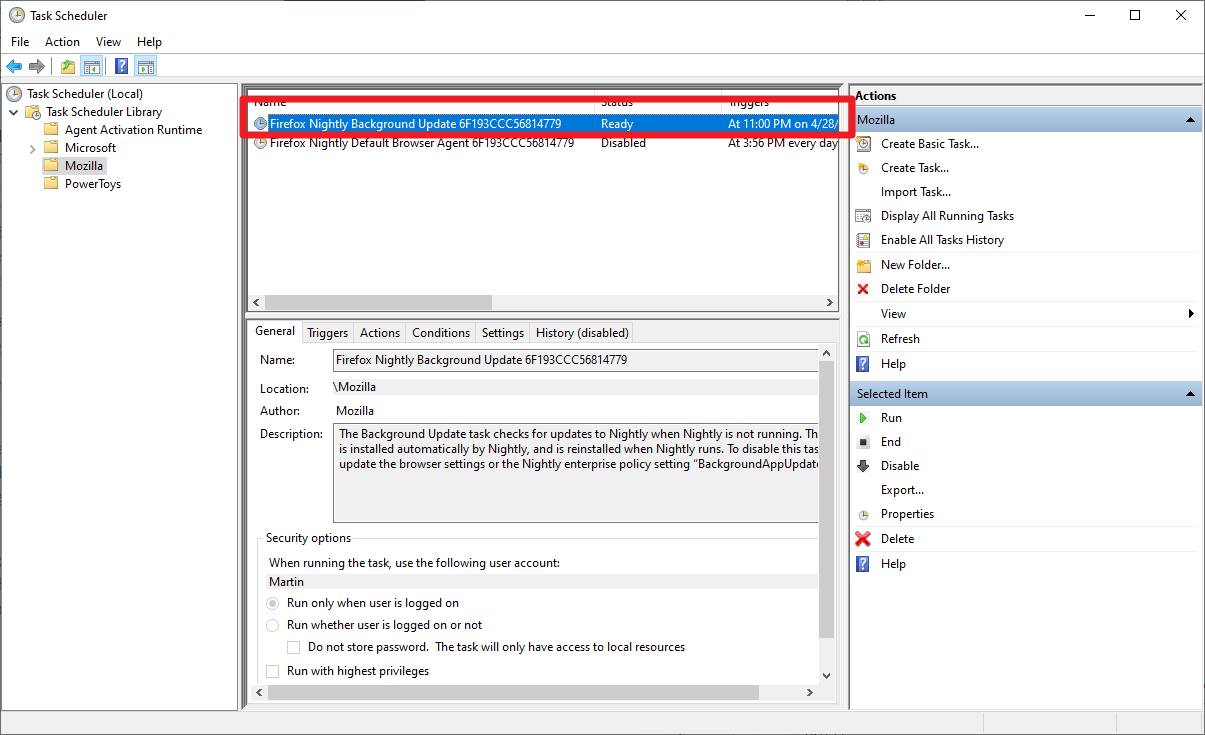Toggle the Show/Hide Console Tree icon

(91, 66)
